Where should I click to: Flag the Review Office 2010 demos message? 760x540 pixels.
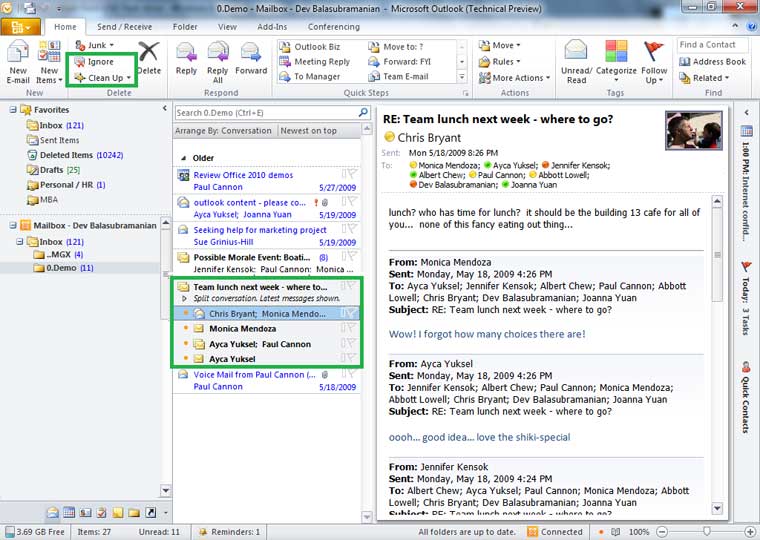tap(352, 174)
